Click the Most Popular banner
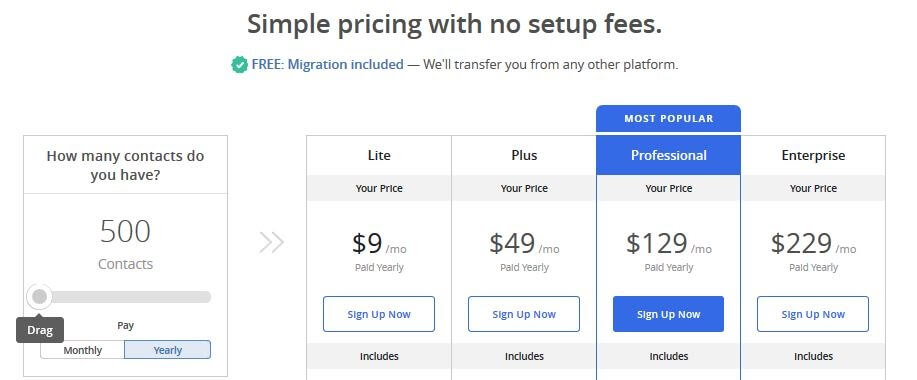This screenshot has width=917, height=380. pos(668,119)
